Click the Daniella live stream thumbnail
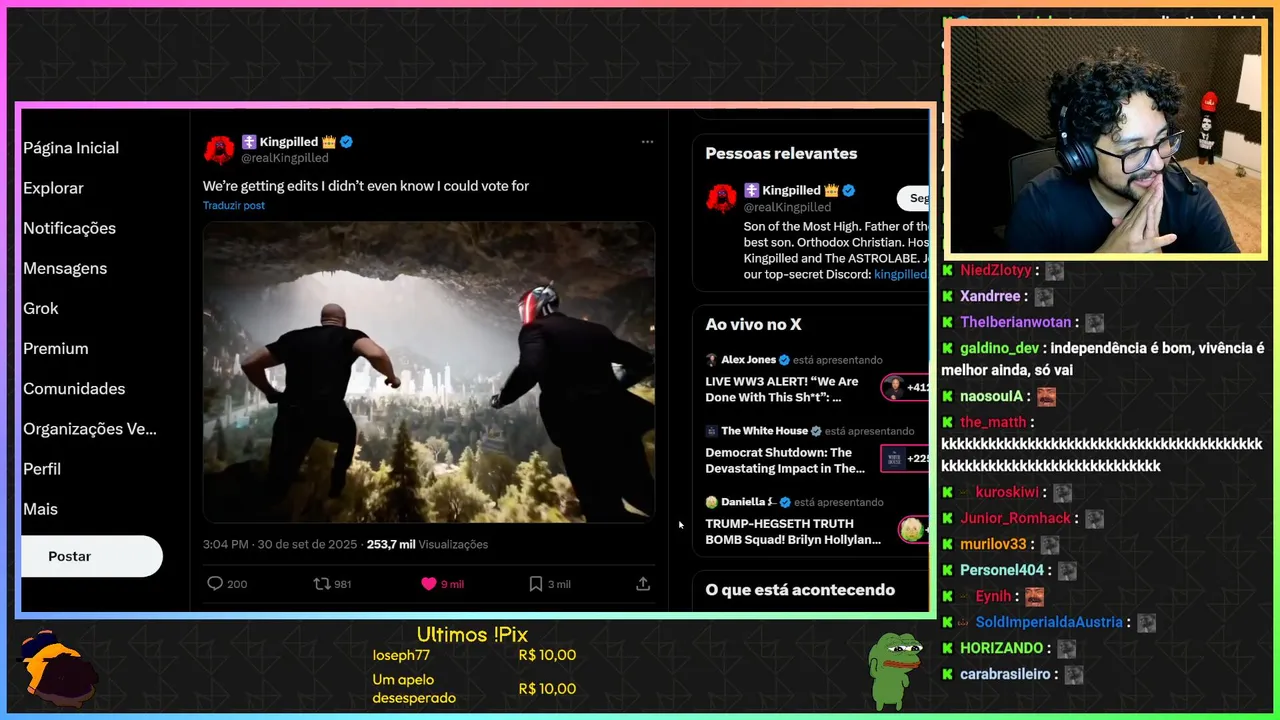 (x=913, y=529)
